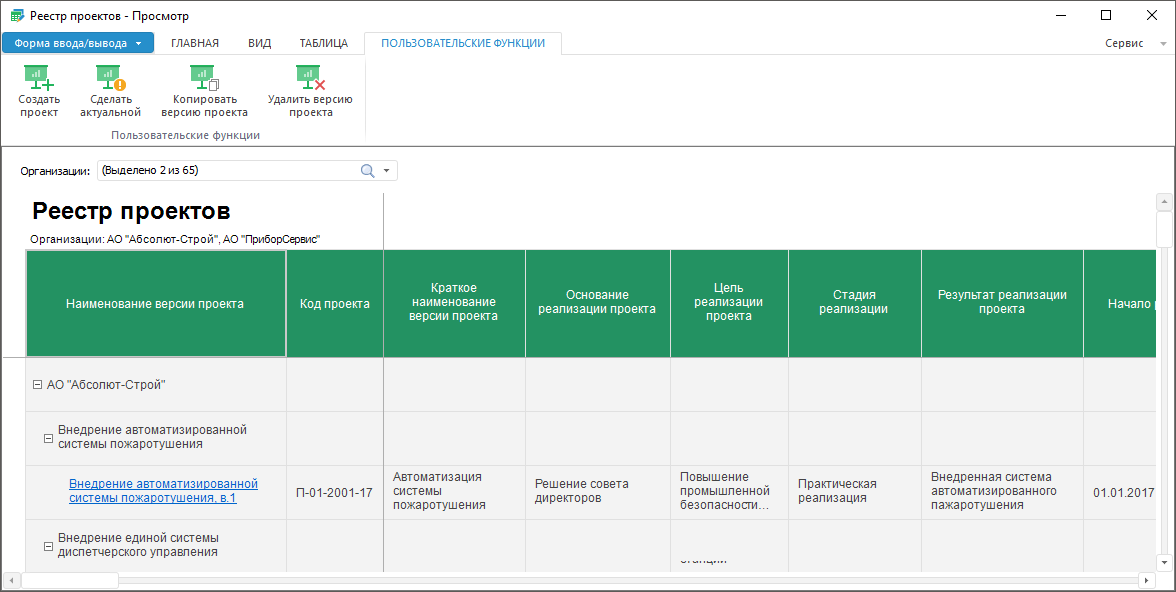Click the Copy project version icon

(x=204, y=78)
